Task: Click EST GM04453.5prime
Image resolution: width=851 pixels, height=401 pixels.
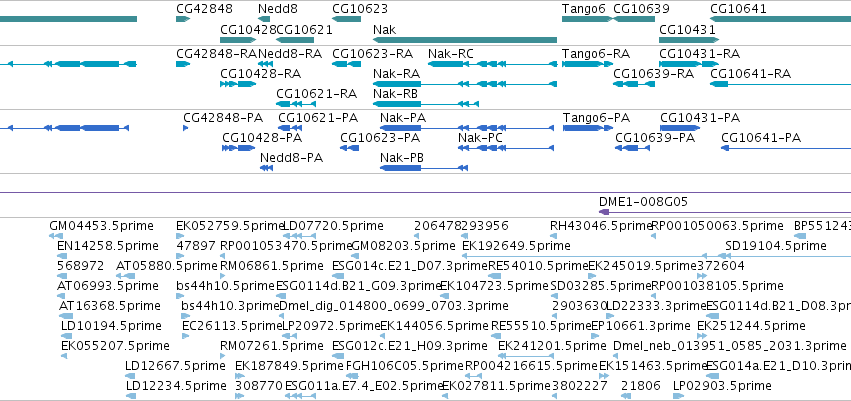Action: [x=56, y=235]
